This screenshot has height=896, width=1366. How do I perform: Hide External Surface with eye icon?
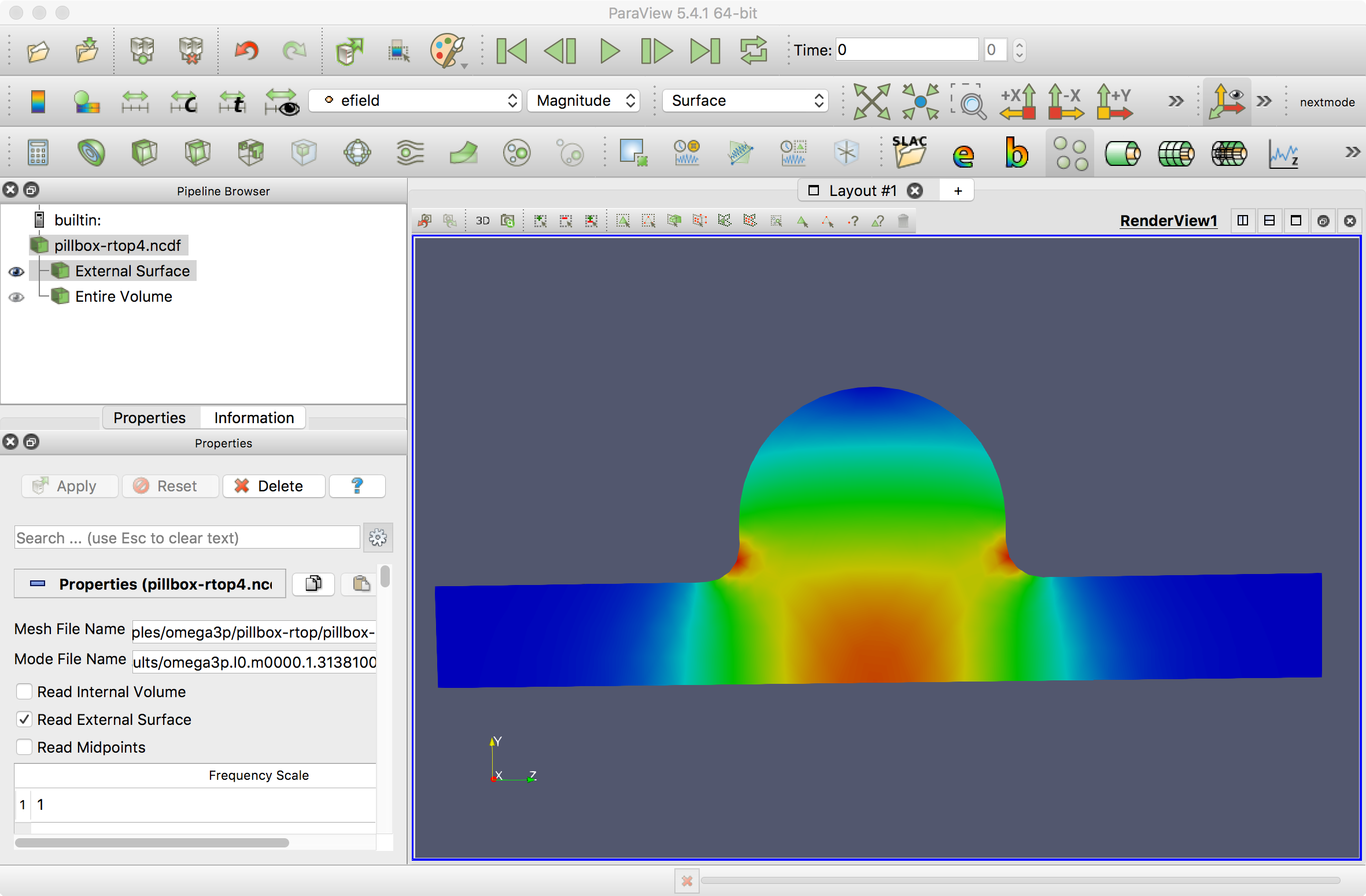[x=16, y=272]
